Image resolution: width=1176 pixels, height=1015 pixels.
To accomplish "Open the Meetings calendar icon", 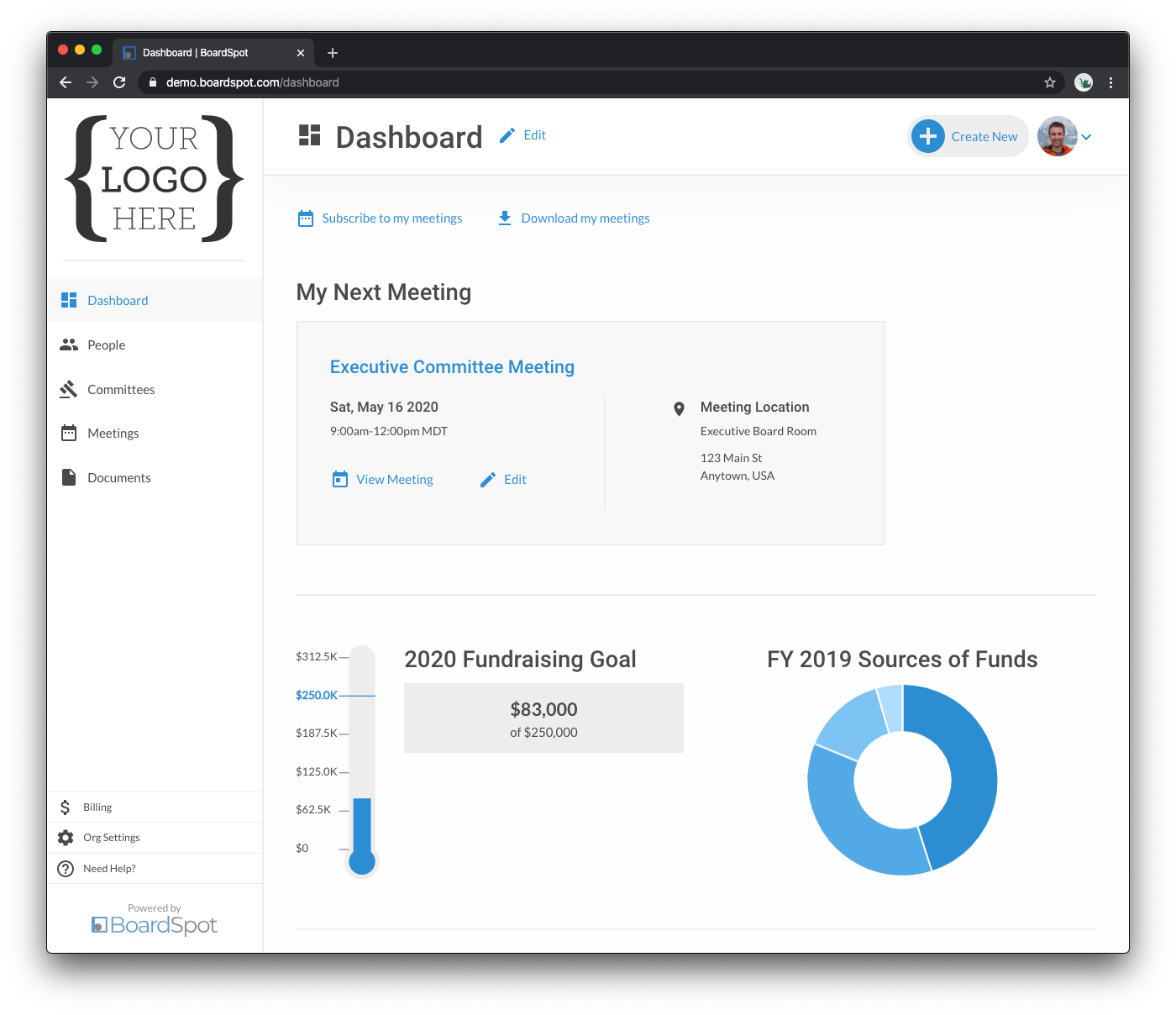I will click(x=68, y=433).
